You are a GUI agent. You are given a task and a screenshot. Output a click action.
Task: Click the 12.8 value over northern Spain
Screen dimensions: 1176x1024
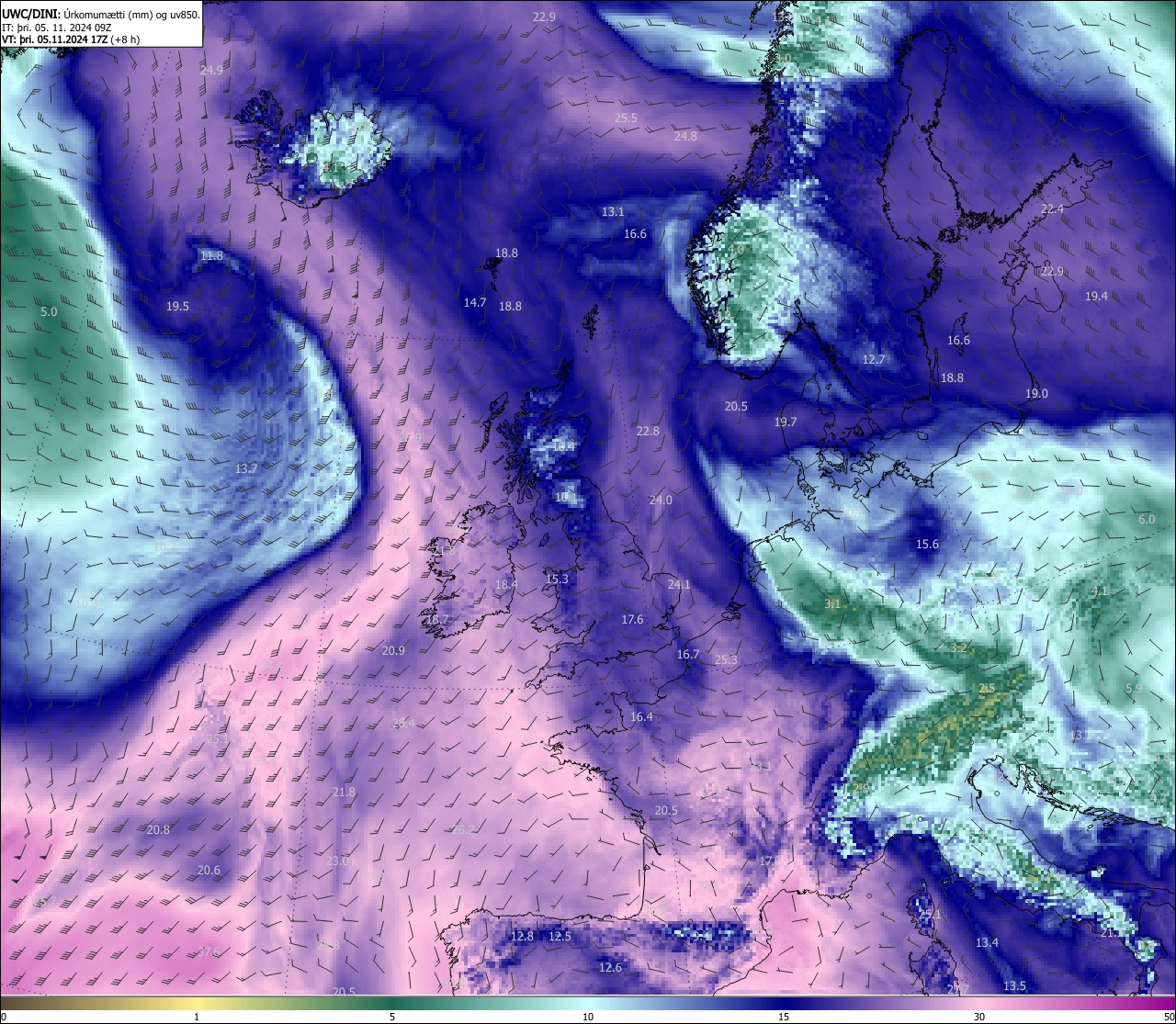click(522, 936)
